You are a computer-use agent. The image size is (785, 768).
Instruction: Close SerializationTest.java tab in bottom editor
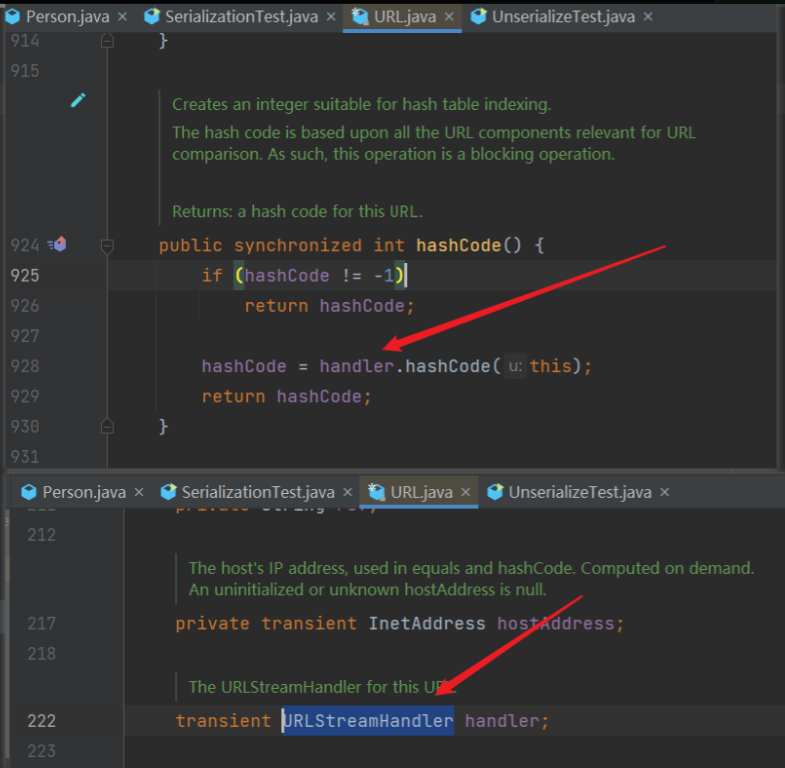pyautogui.click(x=347, y=492)
